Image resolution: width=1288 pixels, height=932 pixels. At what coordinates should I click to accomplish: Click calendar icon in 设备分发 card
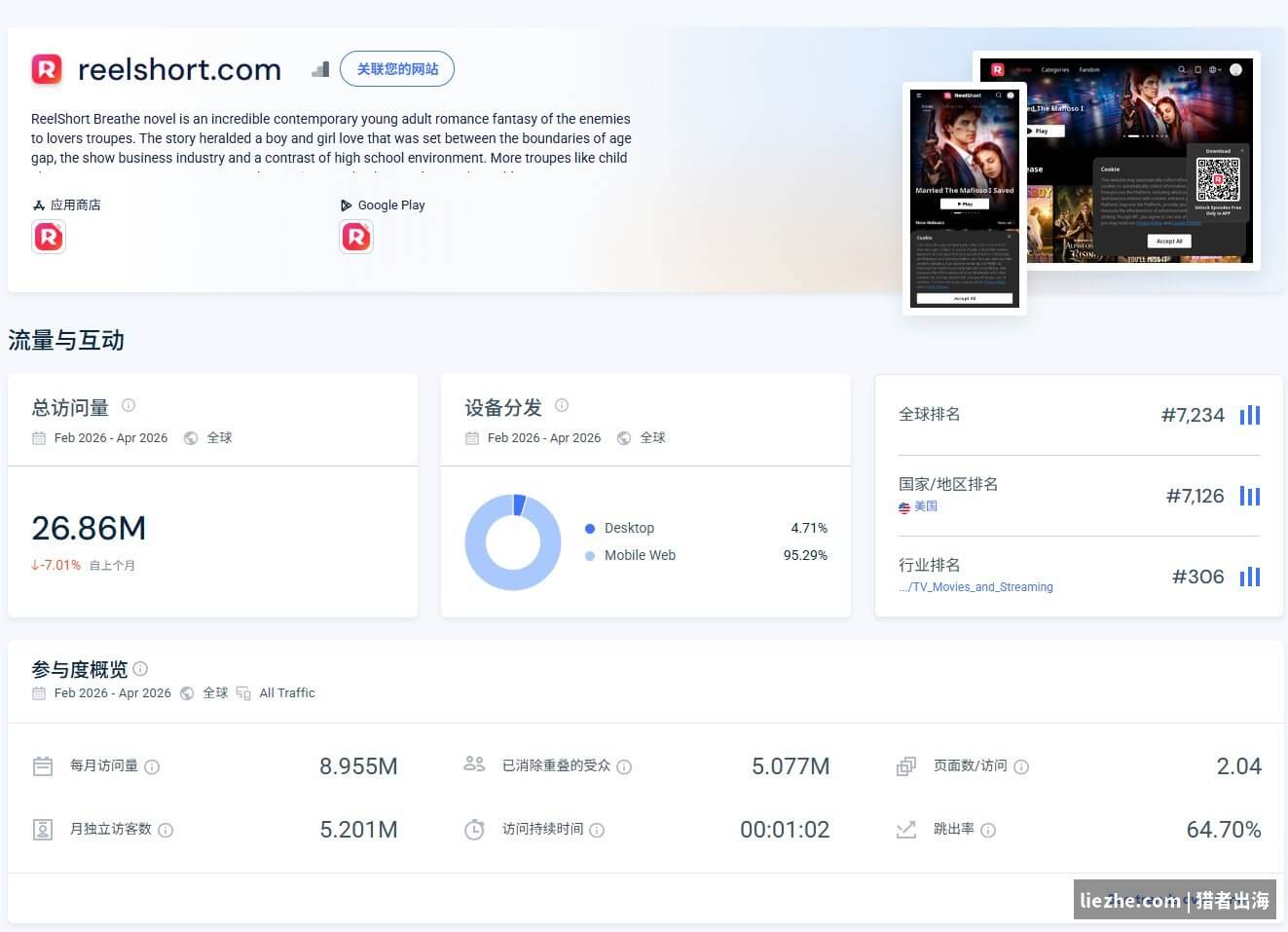click(x=472, y=438)
